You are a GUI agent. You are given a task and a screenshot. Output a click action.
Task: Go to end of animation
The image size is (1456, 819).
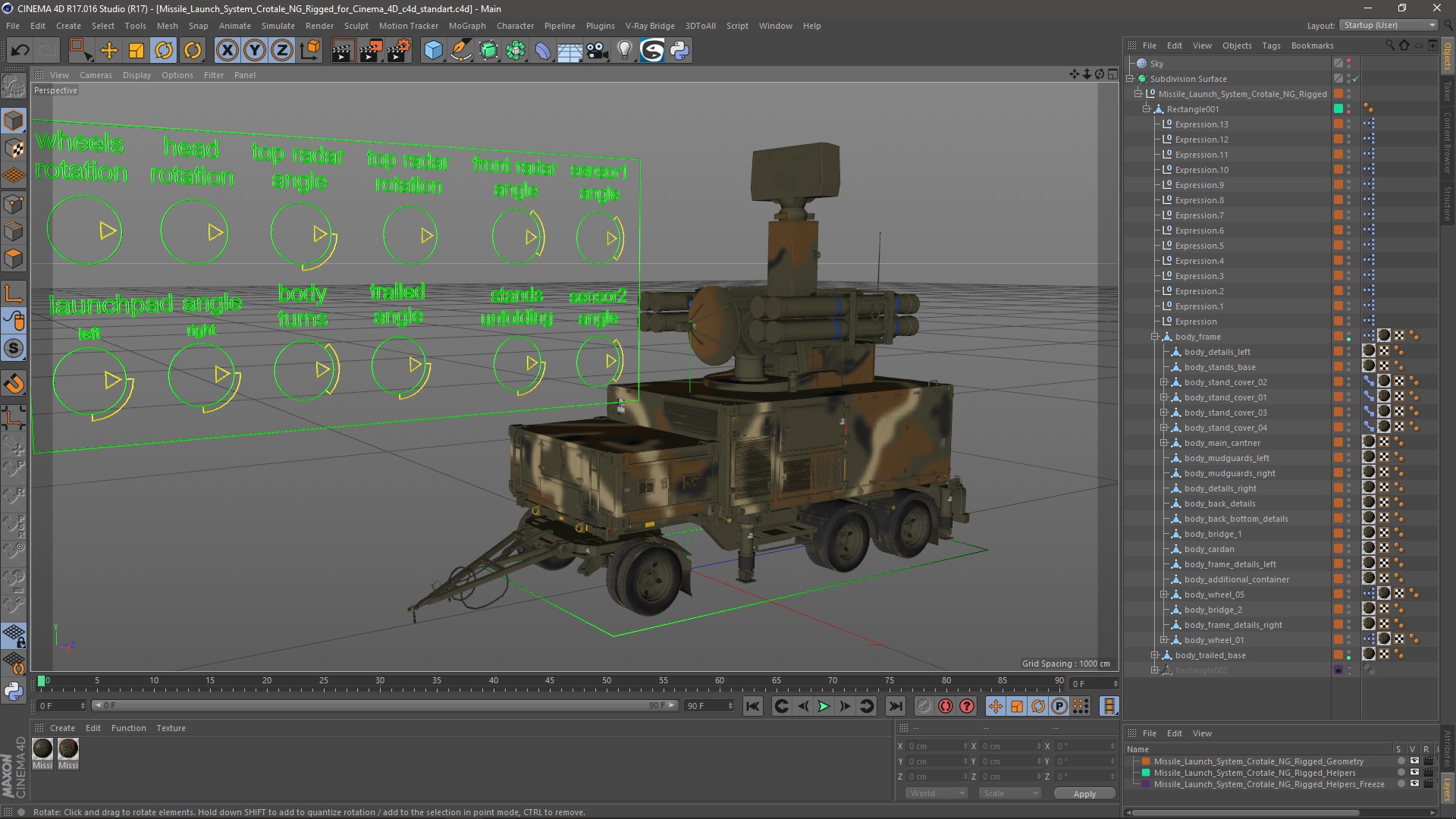(x=896, y=706)
